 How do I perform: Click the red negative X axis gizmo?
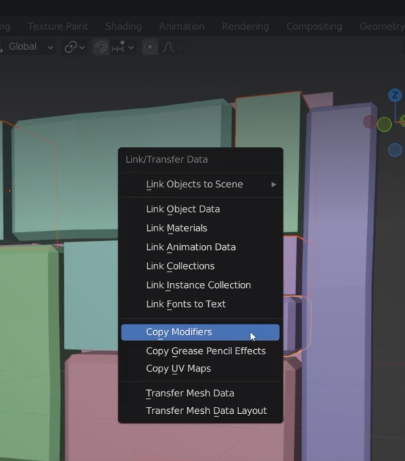click(369, 122)
